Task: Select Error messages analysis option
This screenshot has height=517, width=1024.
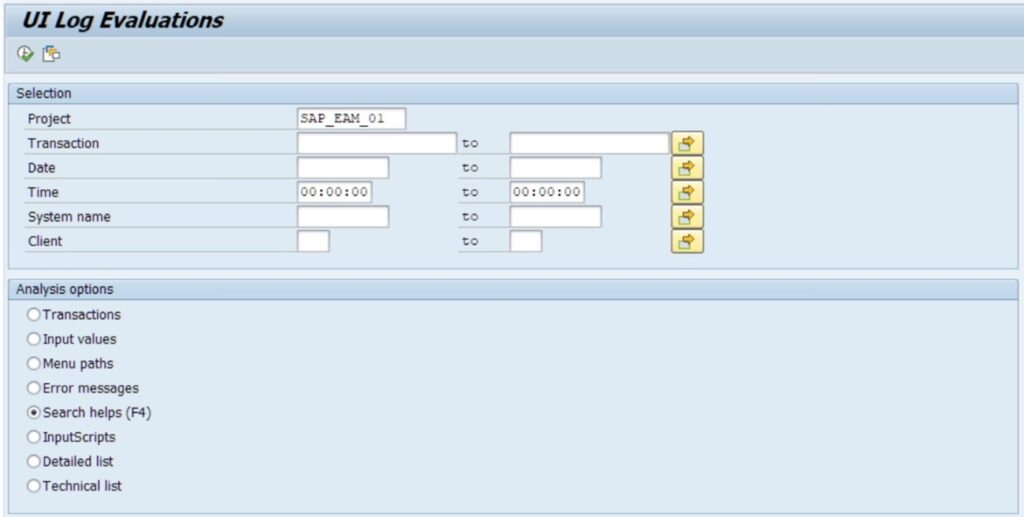Action: [x=34, y=388]
